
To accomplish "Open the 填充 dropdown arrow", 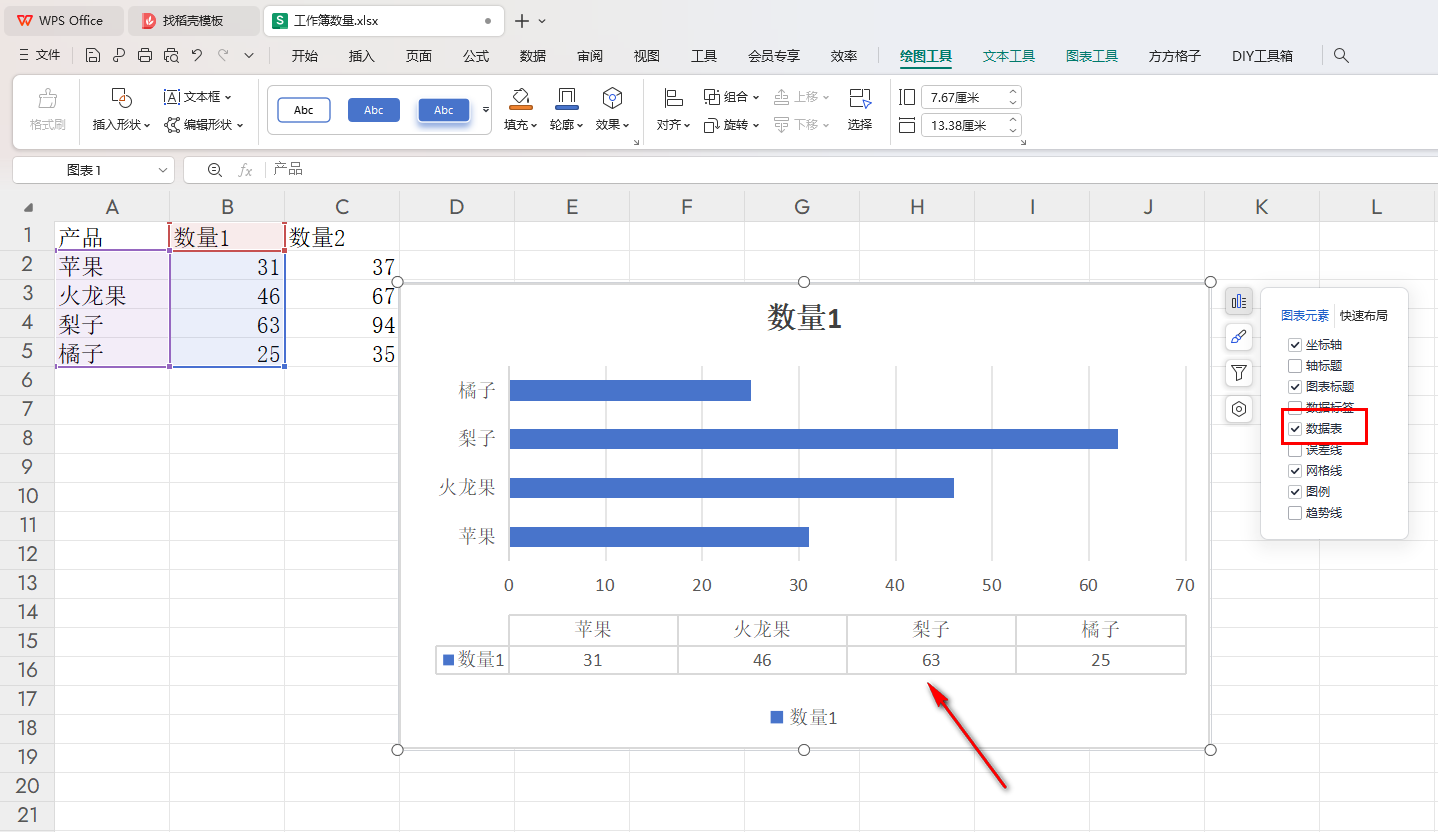I will click(534, 126).
